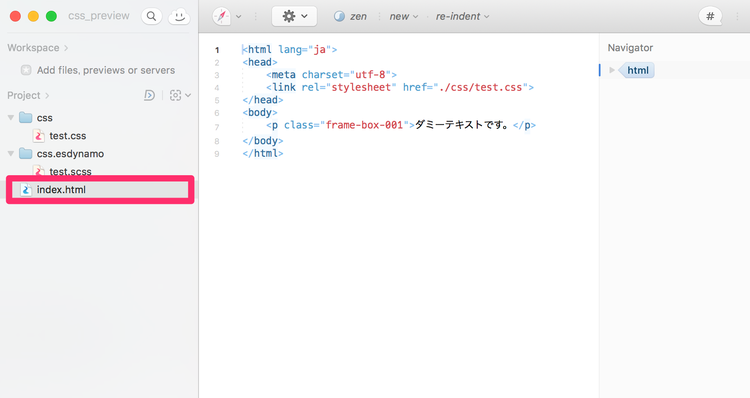Open the re-indent dropdown menu
Screen dimensions: 750x398
(x=463, y=16)
